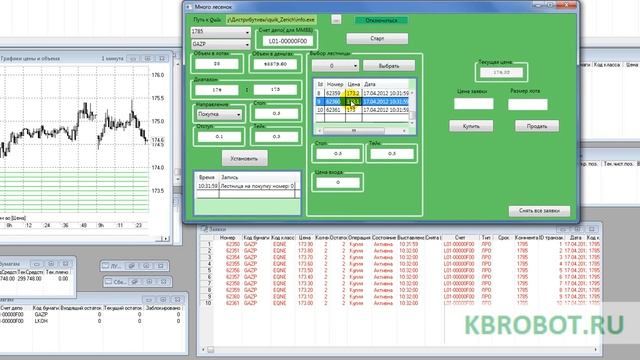
Task: Click the Купить button
Action: click(471, 126)
